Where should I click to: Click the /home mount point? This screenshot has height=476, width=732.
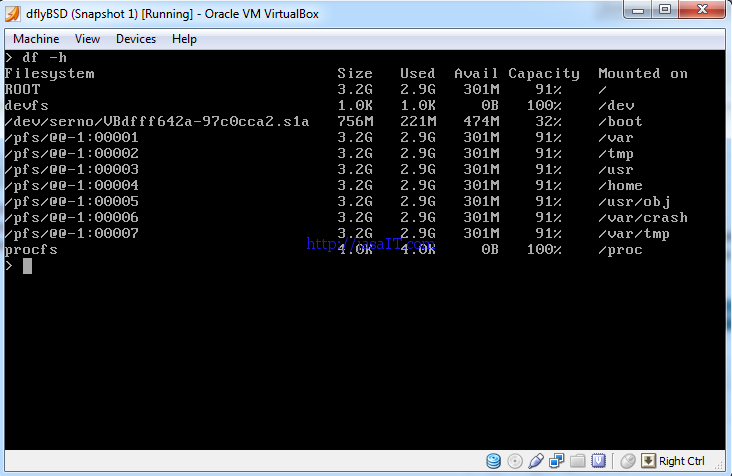pos(620,185)
